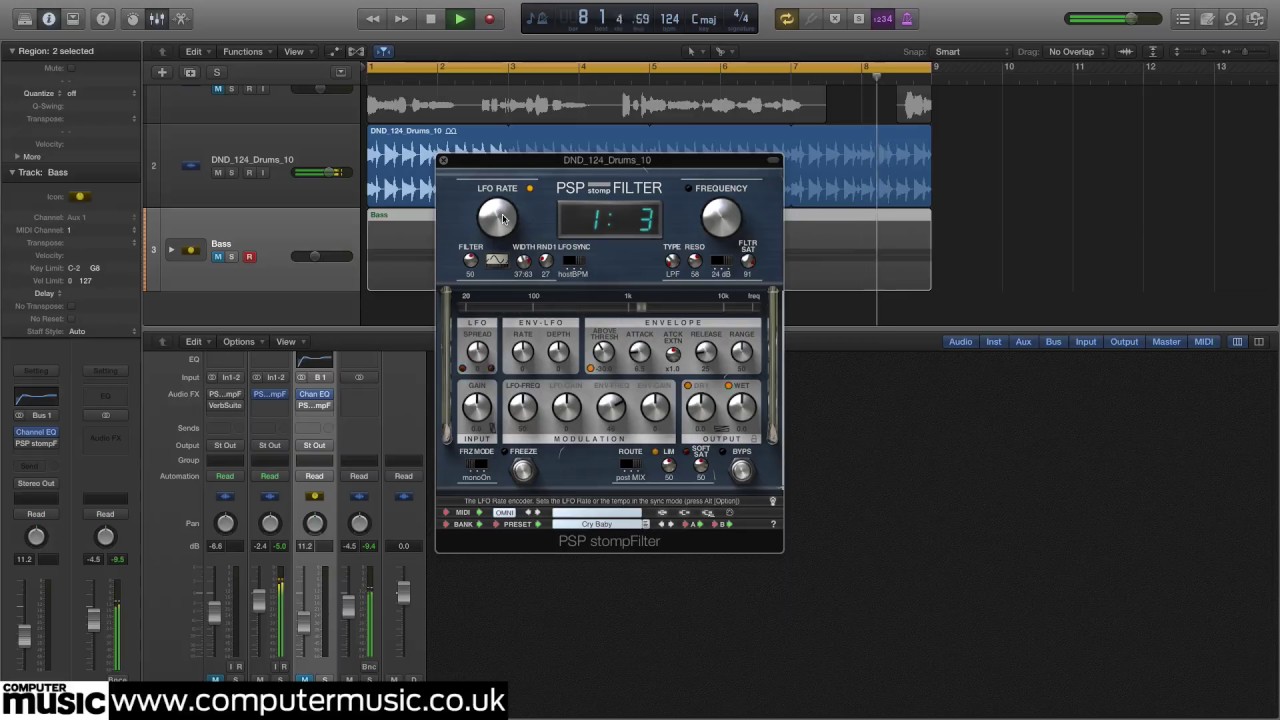
Task: Click the FREQUENCY knob in stompFilter
Action: pyautogui.click(x=721, y=216)
